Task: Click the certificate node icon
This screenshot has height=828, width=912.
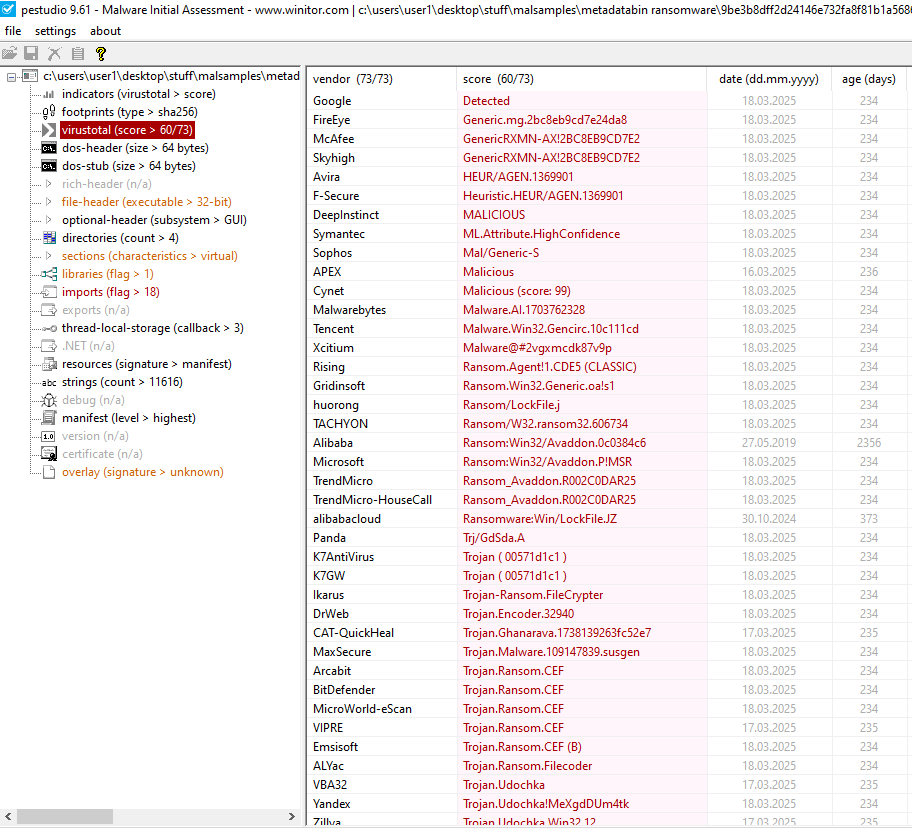Action: pyautogui.click(x=49, y=454)
